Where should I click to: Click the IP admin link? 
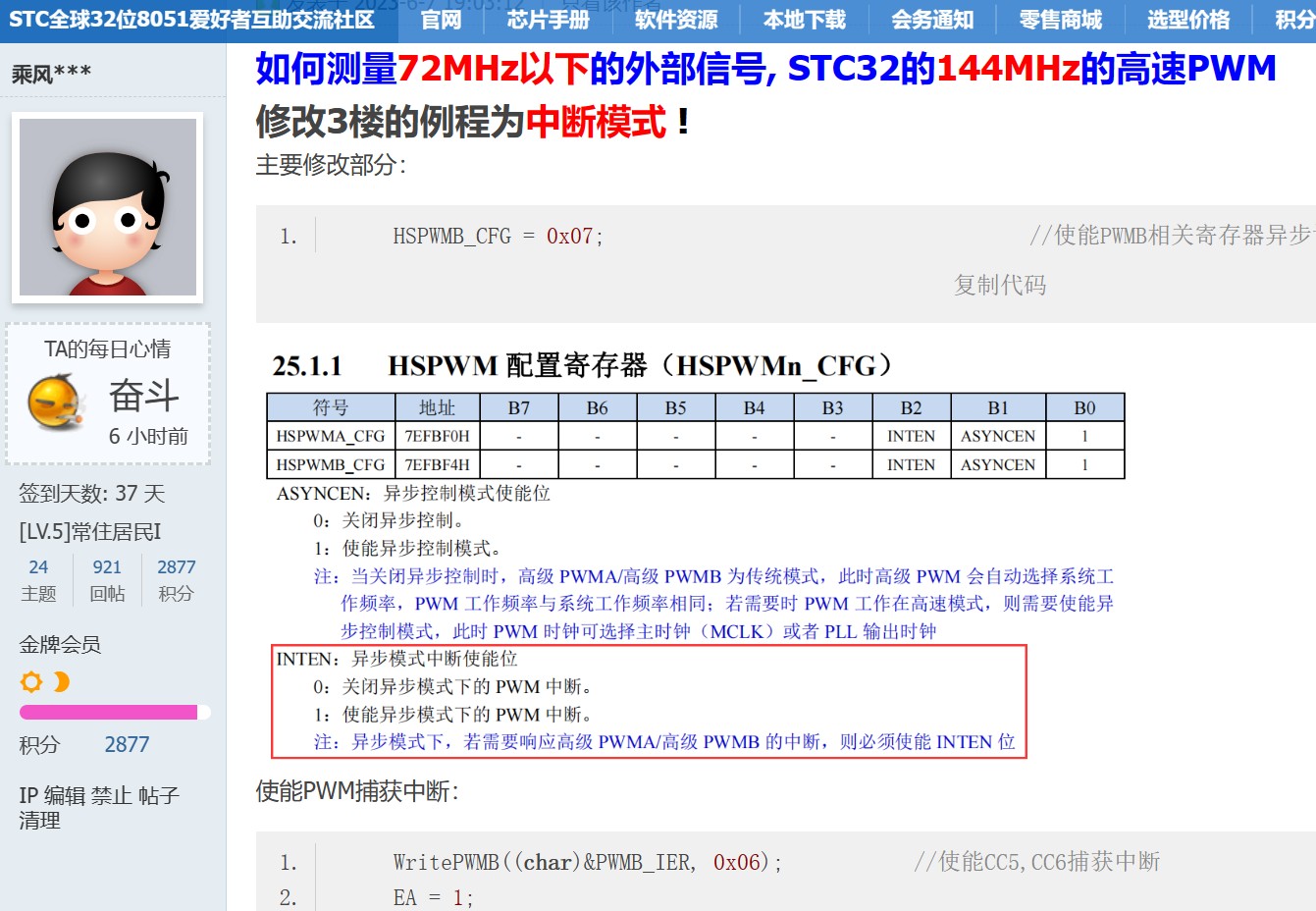[28, 795]
